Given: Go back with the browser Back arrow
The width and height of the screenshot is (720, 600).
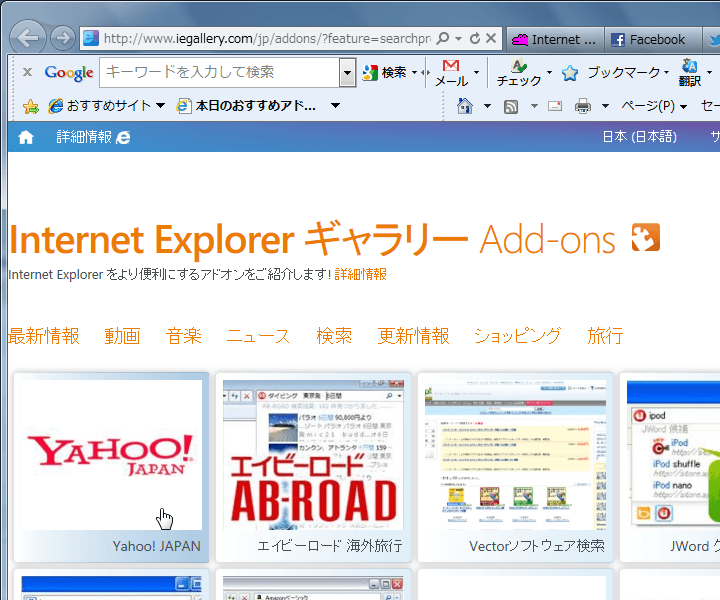Looking at the screenshot, I should click(28, 38).
